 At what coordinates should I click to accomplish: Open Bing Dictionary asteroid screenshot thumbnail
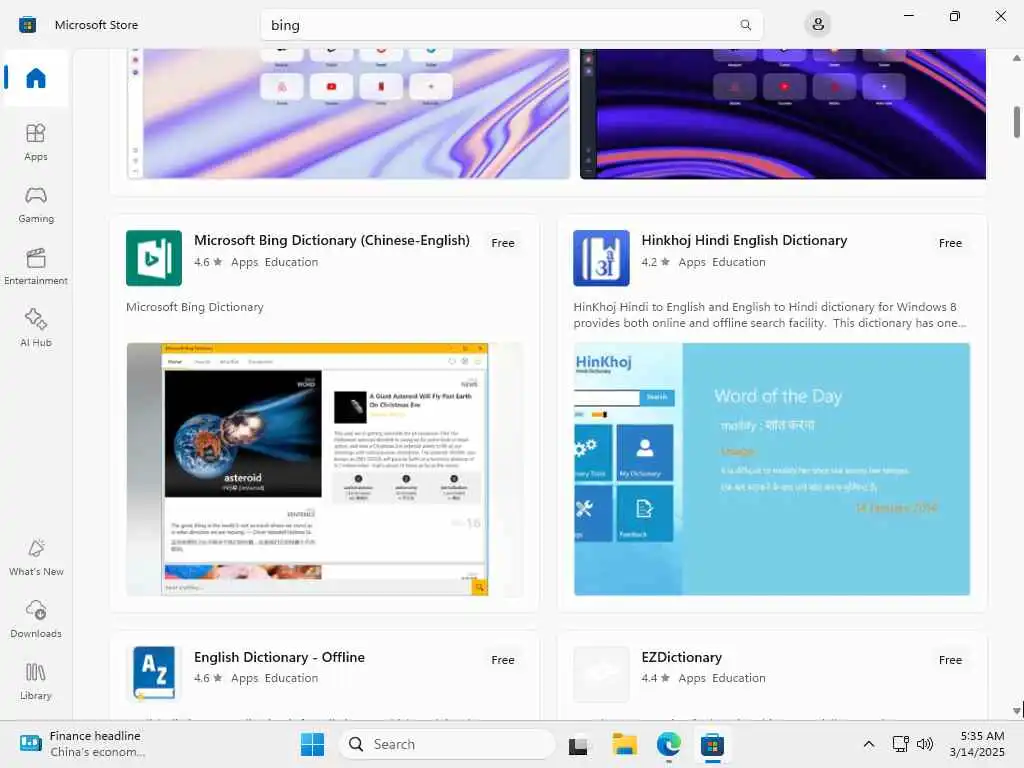(x=325, y=469)
